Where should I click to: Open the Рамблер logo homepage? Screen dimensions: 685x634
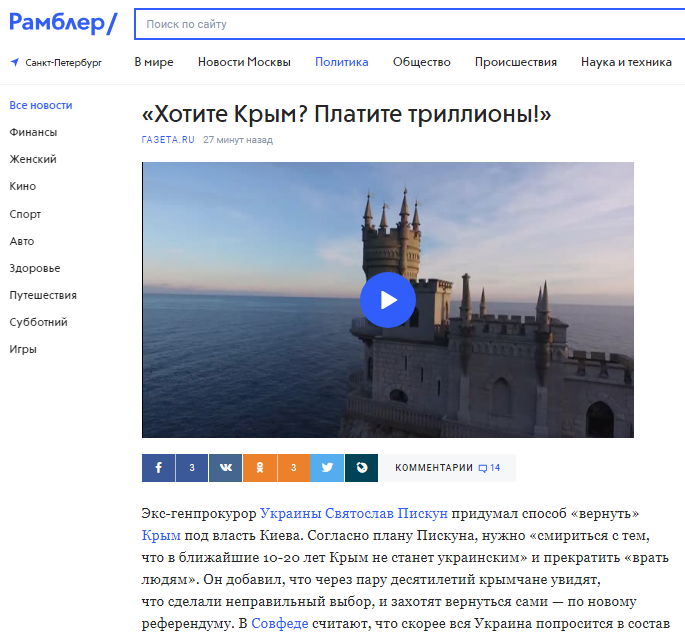(63, 23)
